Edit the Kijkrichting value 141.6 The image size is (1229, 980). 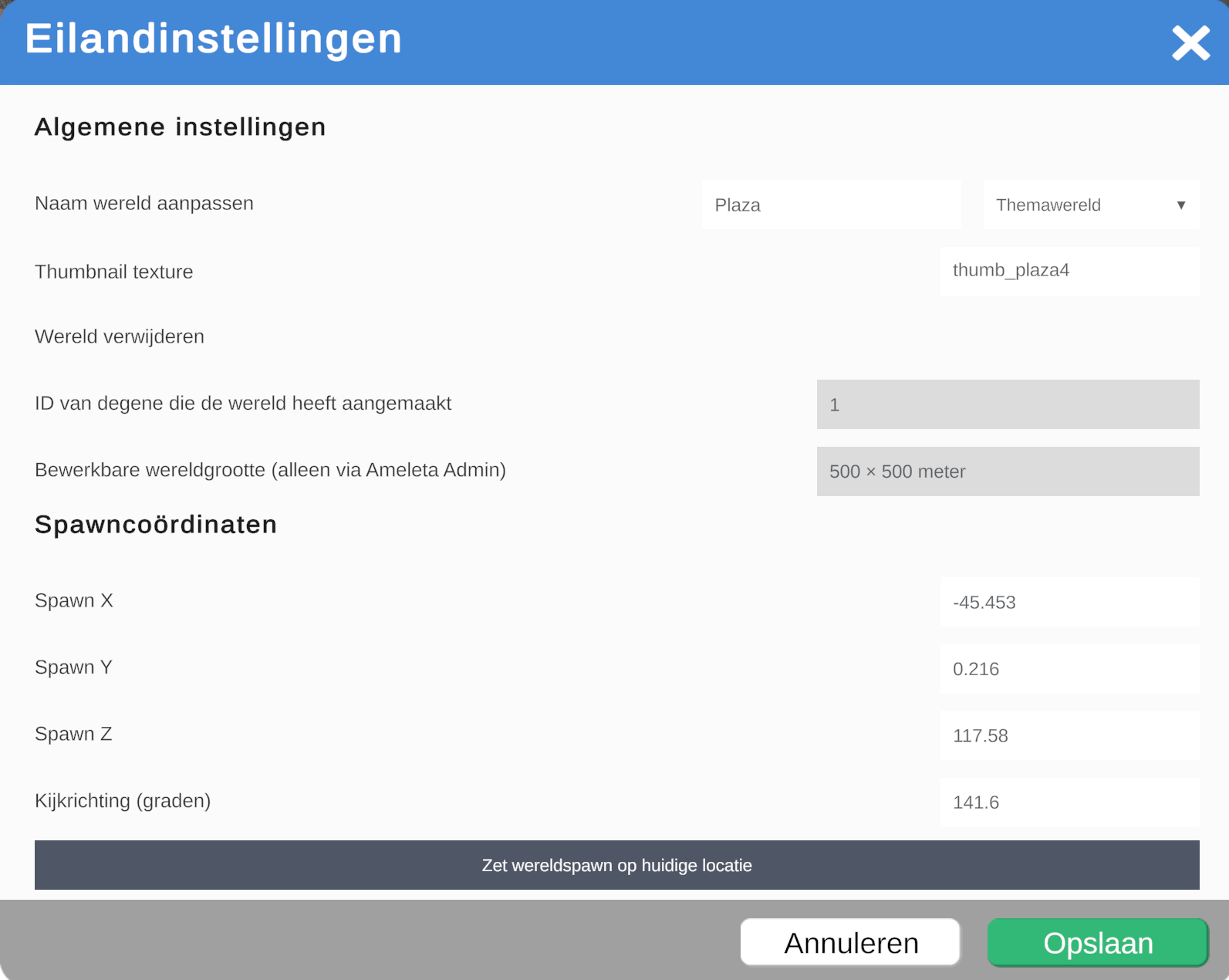(1069, 803)
